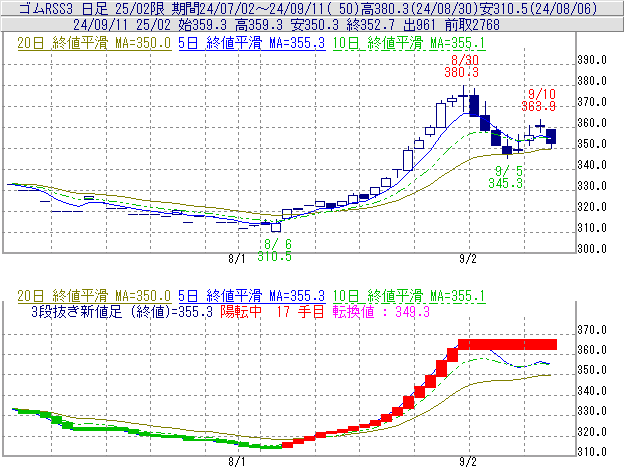Click the 前取2768 value in header
624x475 pixels.
(472, 25)
